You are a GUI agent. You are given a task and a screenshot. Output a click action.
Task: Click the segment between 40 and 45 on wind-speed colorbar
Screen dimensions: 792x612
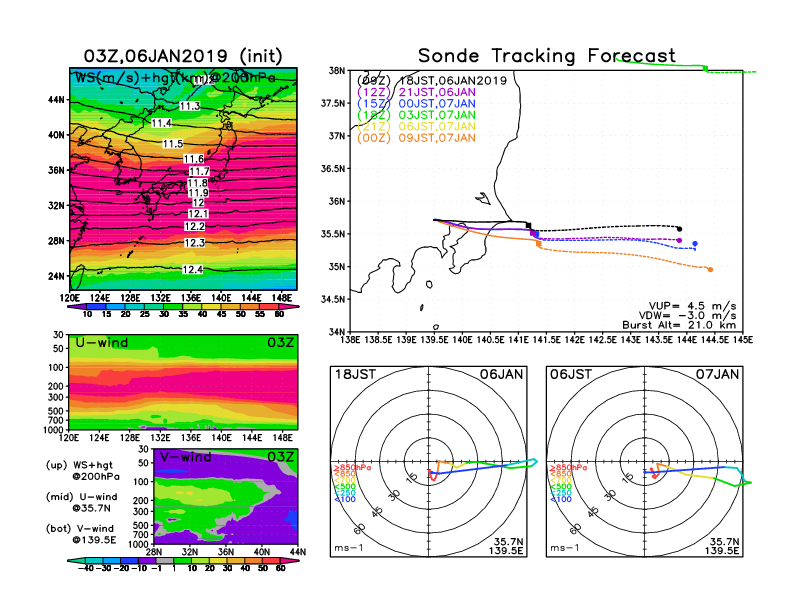click(x=212, y=307)
